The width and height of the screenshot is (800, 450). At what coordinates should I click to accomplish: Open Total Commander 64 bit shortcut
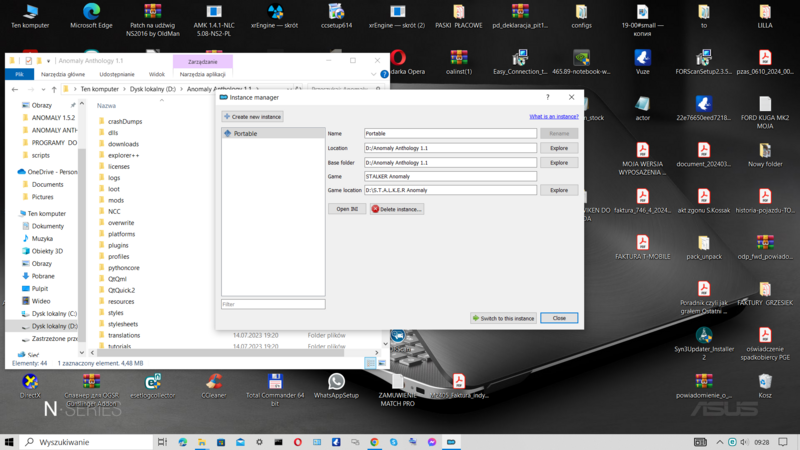(275, 385)
